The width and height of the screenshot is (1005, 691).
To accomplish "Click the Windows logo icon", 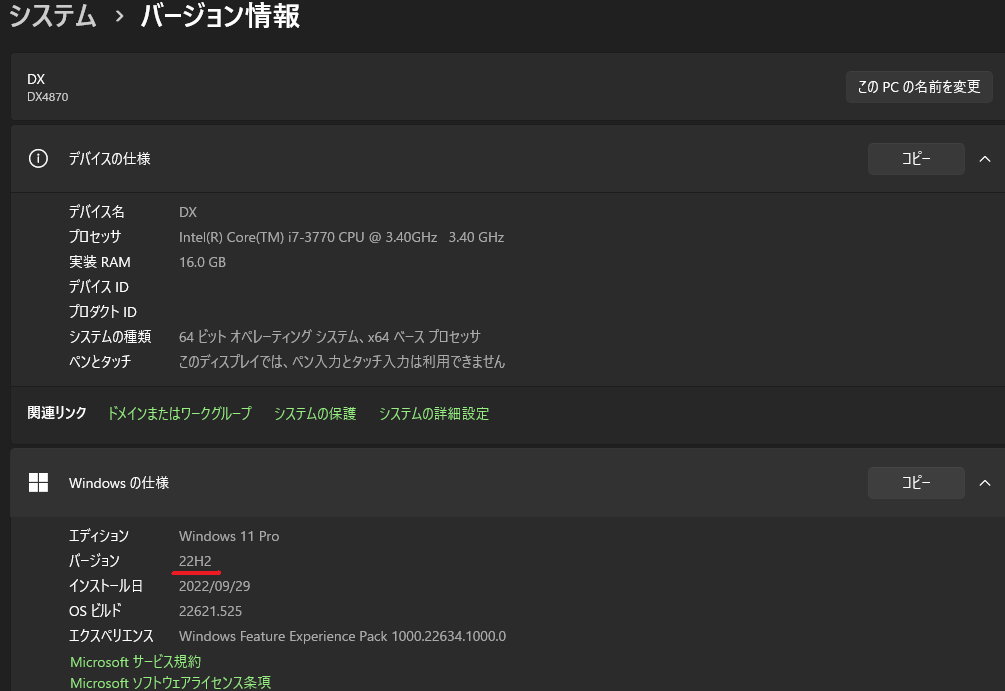I will 38,483.
